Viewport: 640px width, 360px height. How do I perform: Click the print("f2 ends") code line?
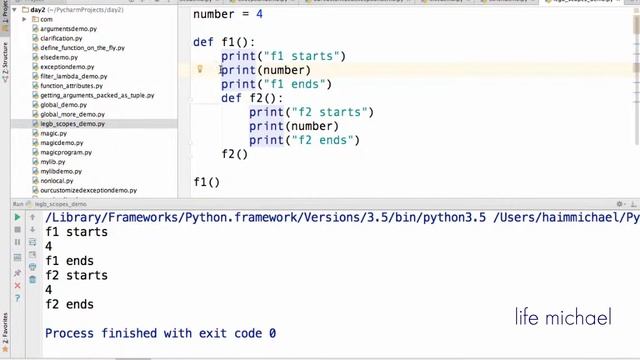[304, 140]
